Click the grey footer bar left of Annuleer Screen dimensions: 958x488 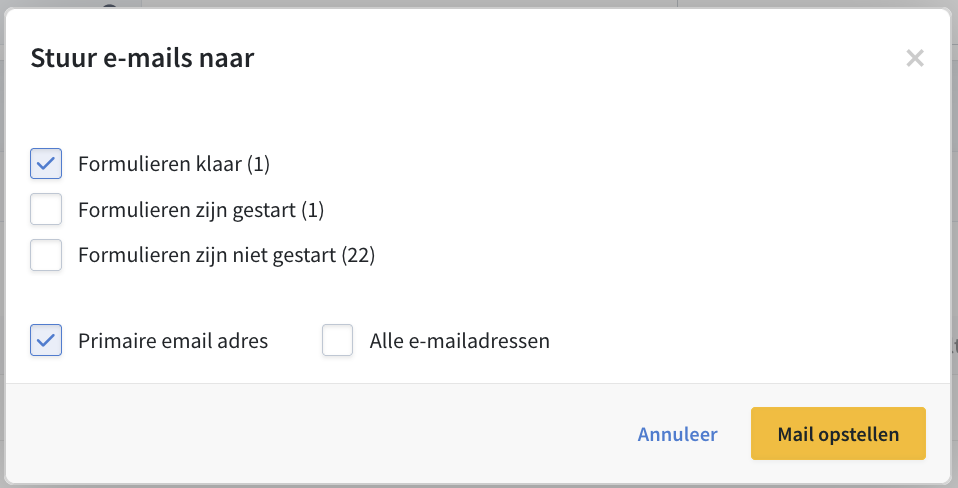pyautogui.click(x=300, y=434)
